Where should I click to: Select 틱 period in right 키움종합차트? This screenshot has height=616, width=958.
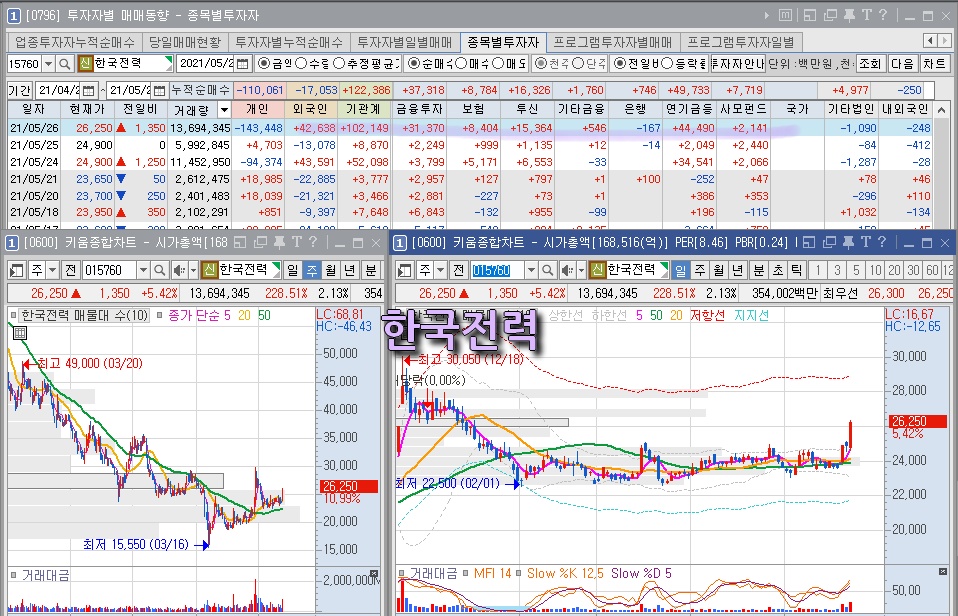(x=796, y=270)
